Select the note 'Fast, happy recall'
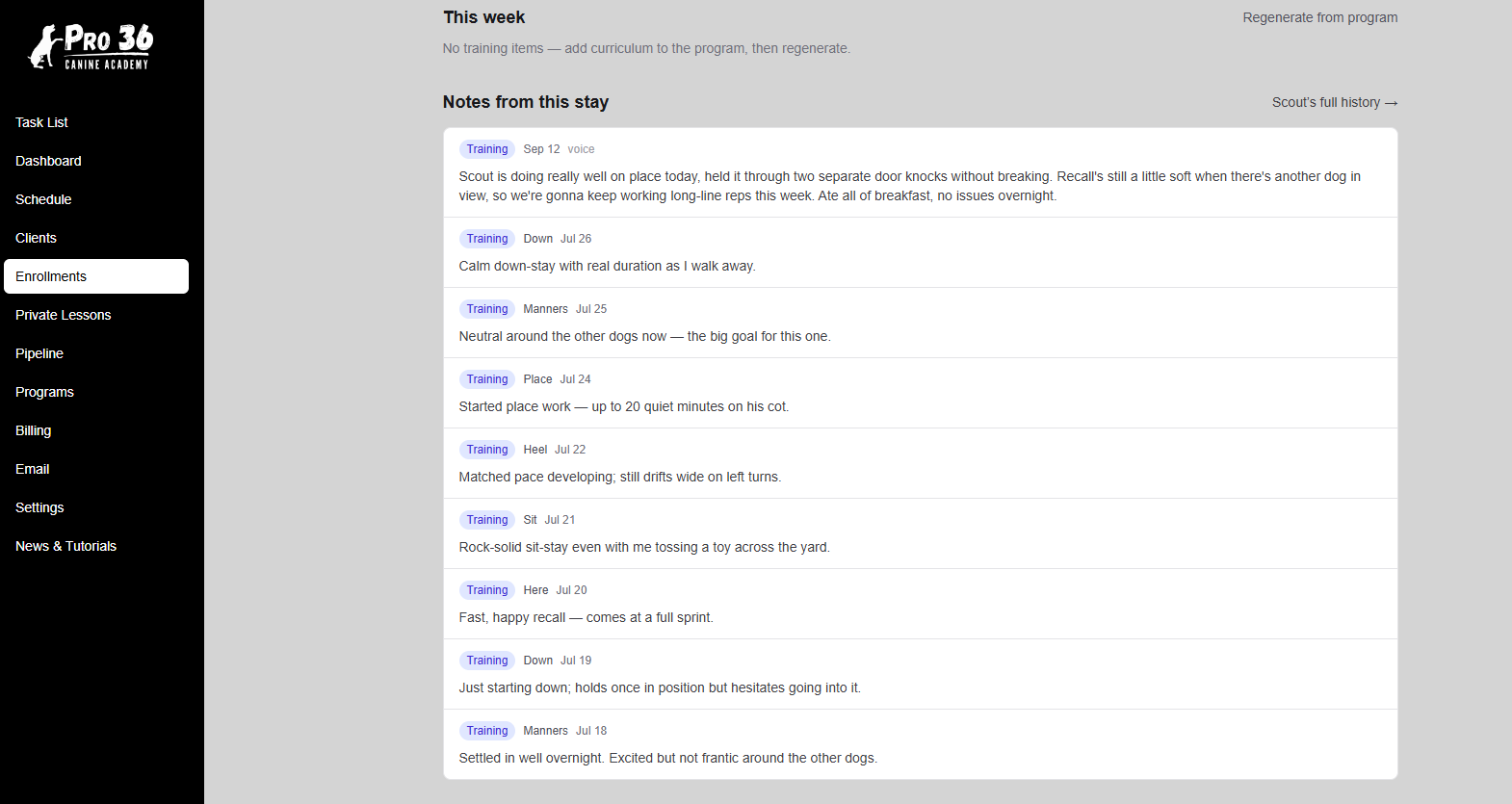The image size is (1512, 804). point(920,604)
